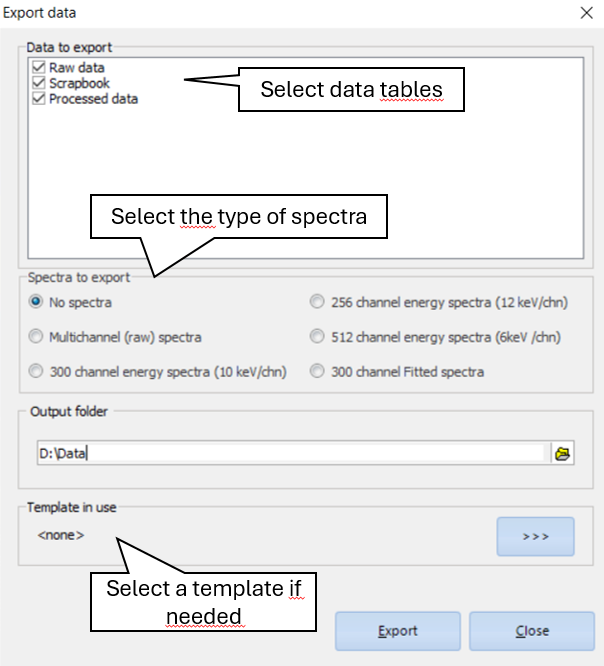604x666 pixels.
Task: Close the Export data dialog window
Action: [586, 13]
